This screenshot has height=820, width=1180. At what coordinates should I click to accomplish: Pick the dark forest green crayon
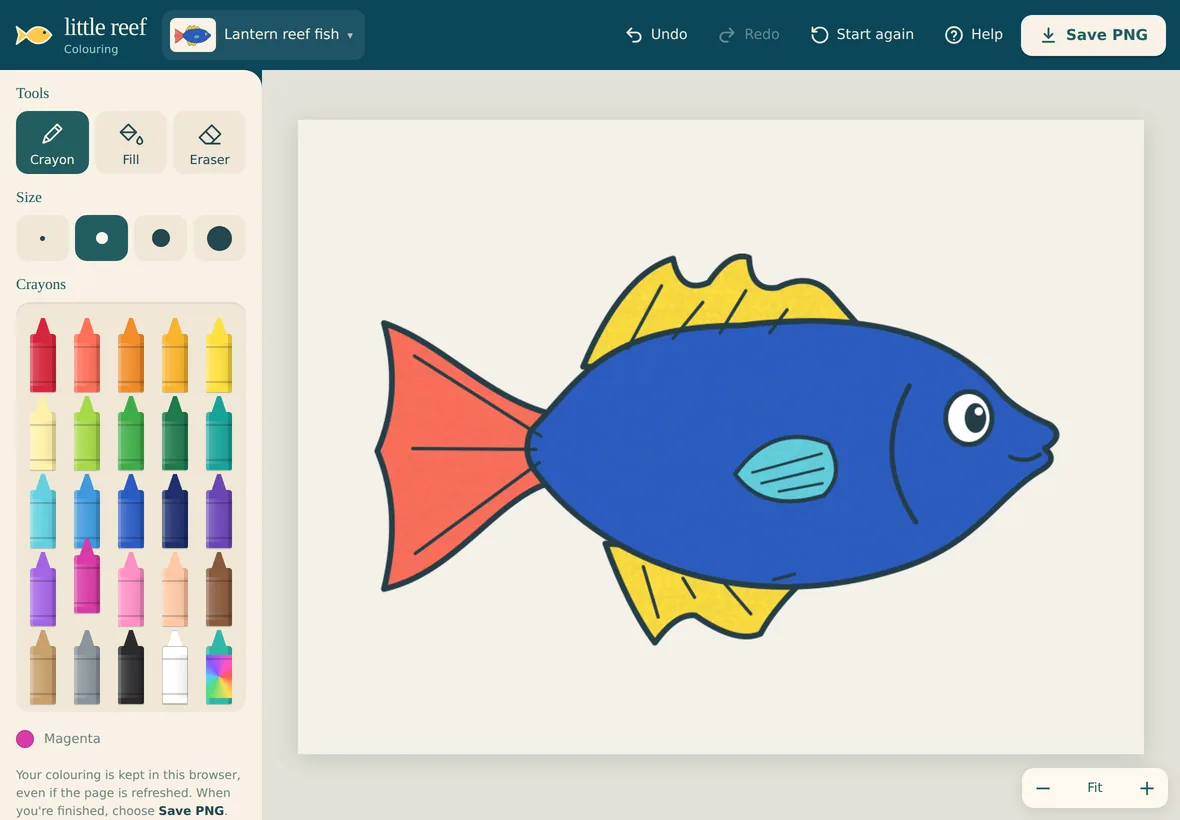point(175,433)
